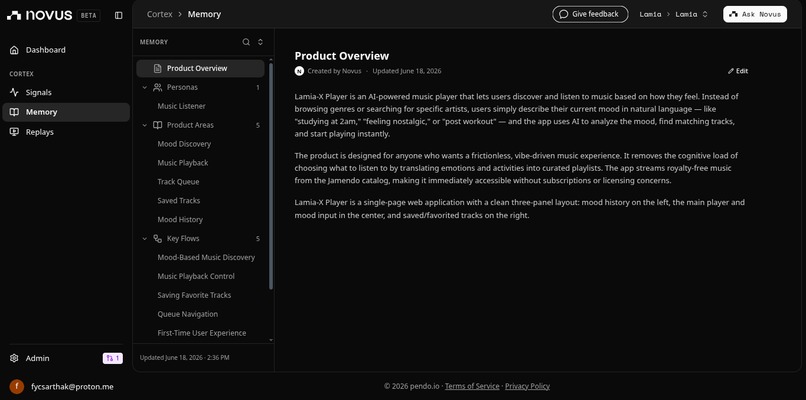Select the Product Overview tree item

pyautogui.click(x=200, y=68)
